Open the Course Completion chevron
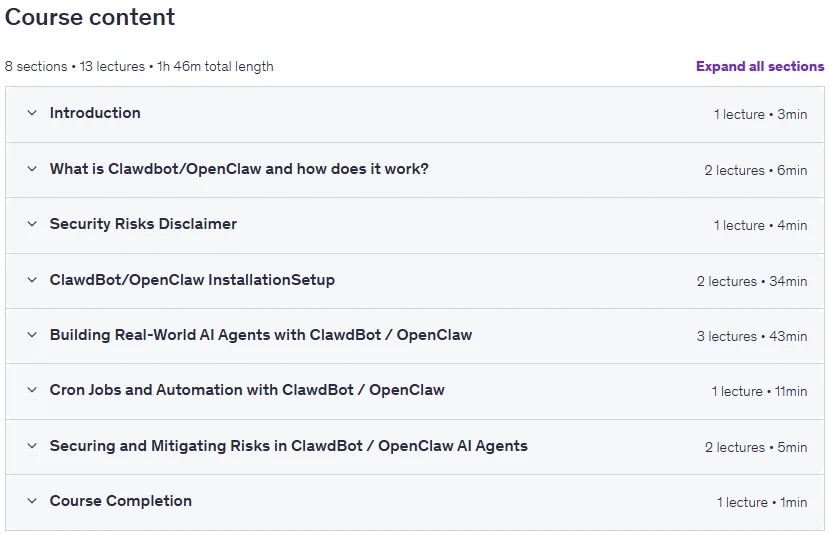The image size is (830, 535). [x=32, y=501]
